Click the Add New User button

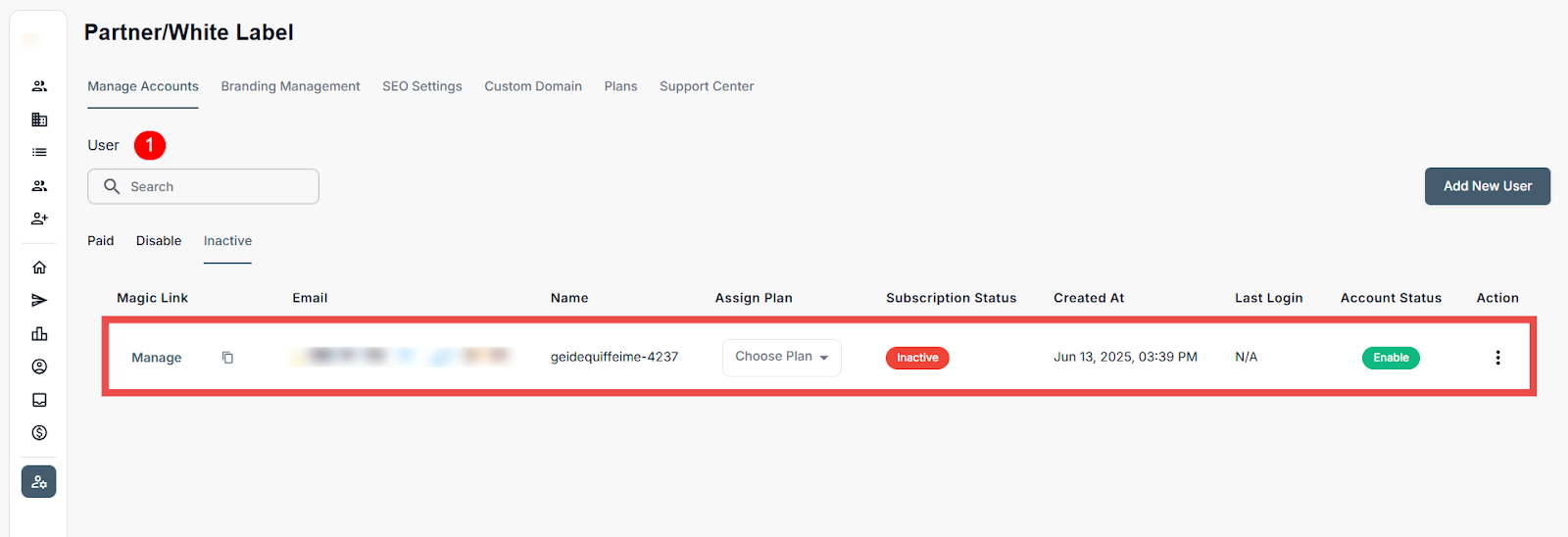point(1487,186)
